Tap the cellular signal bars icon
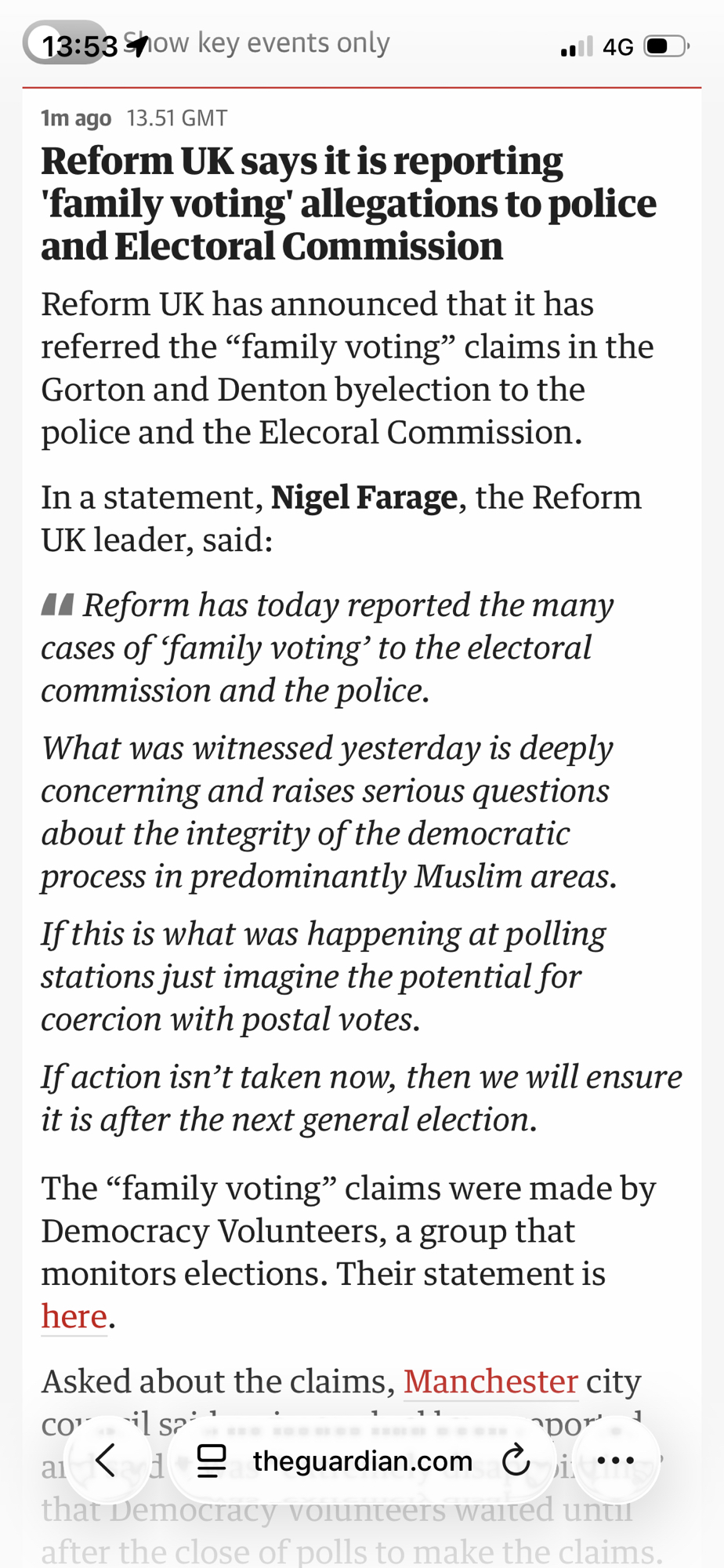 (577, 47)
